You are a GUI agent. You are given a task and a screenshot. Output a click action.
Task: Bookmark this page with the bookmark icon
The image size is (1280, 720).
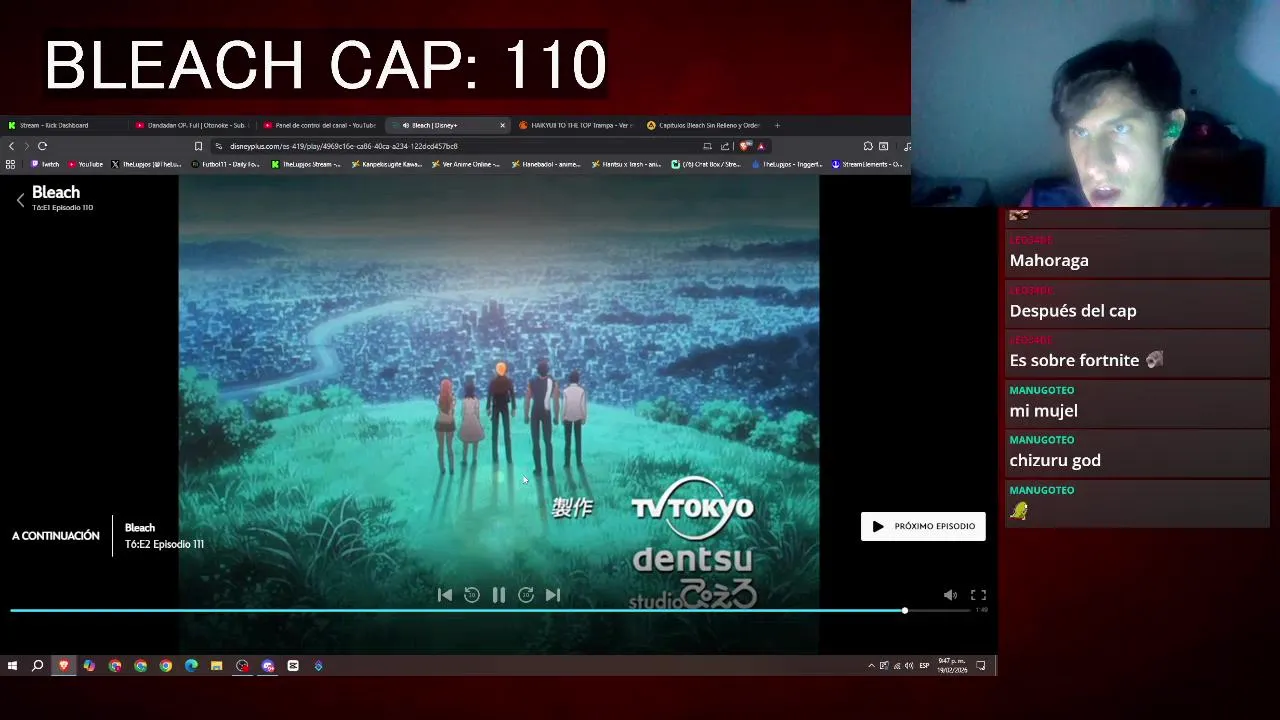198,146
